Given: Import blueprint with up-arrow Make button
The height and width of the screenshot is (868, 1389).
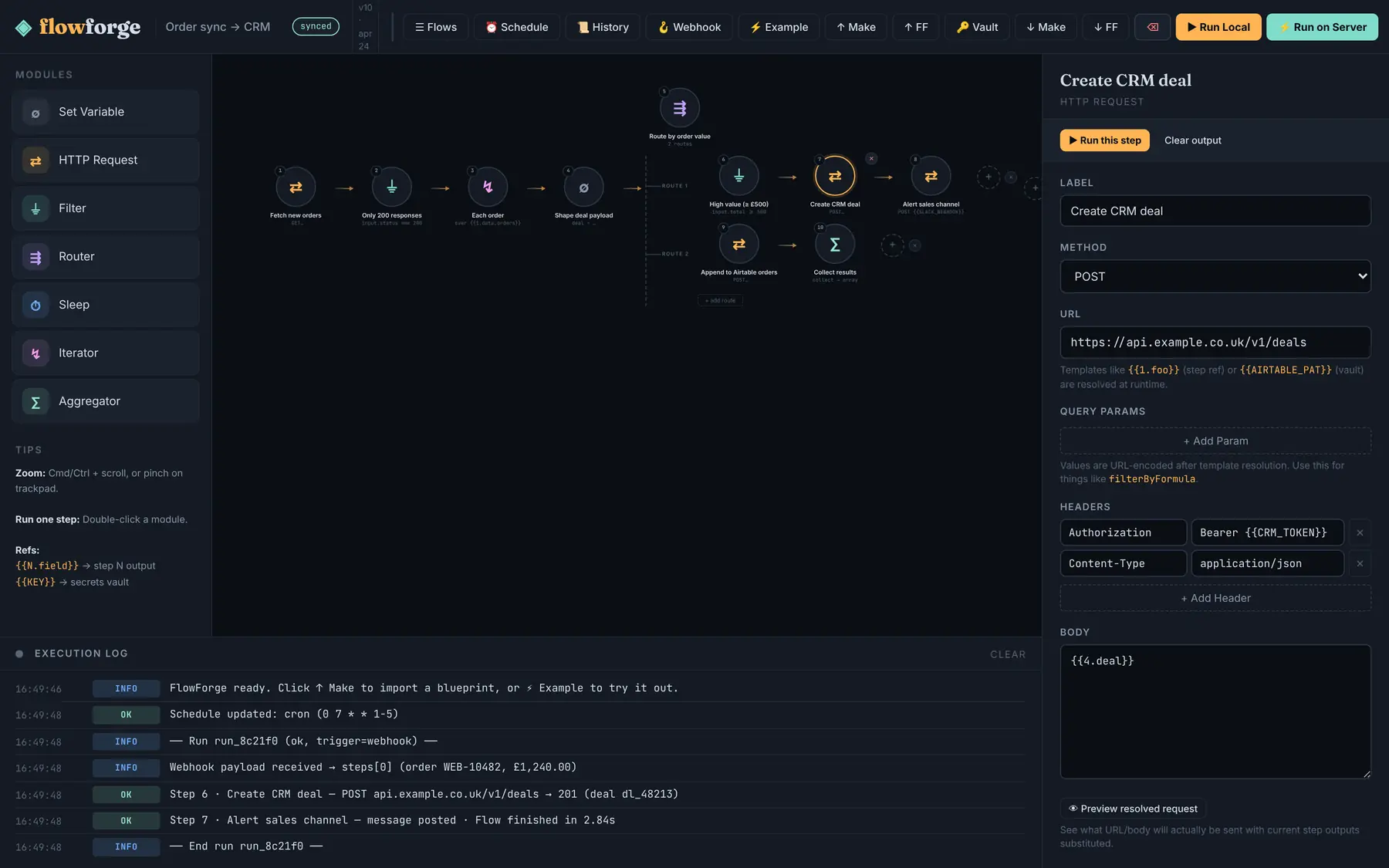Looking at the screenshot, I should (x=856, y=27).
